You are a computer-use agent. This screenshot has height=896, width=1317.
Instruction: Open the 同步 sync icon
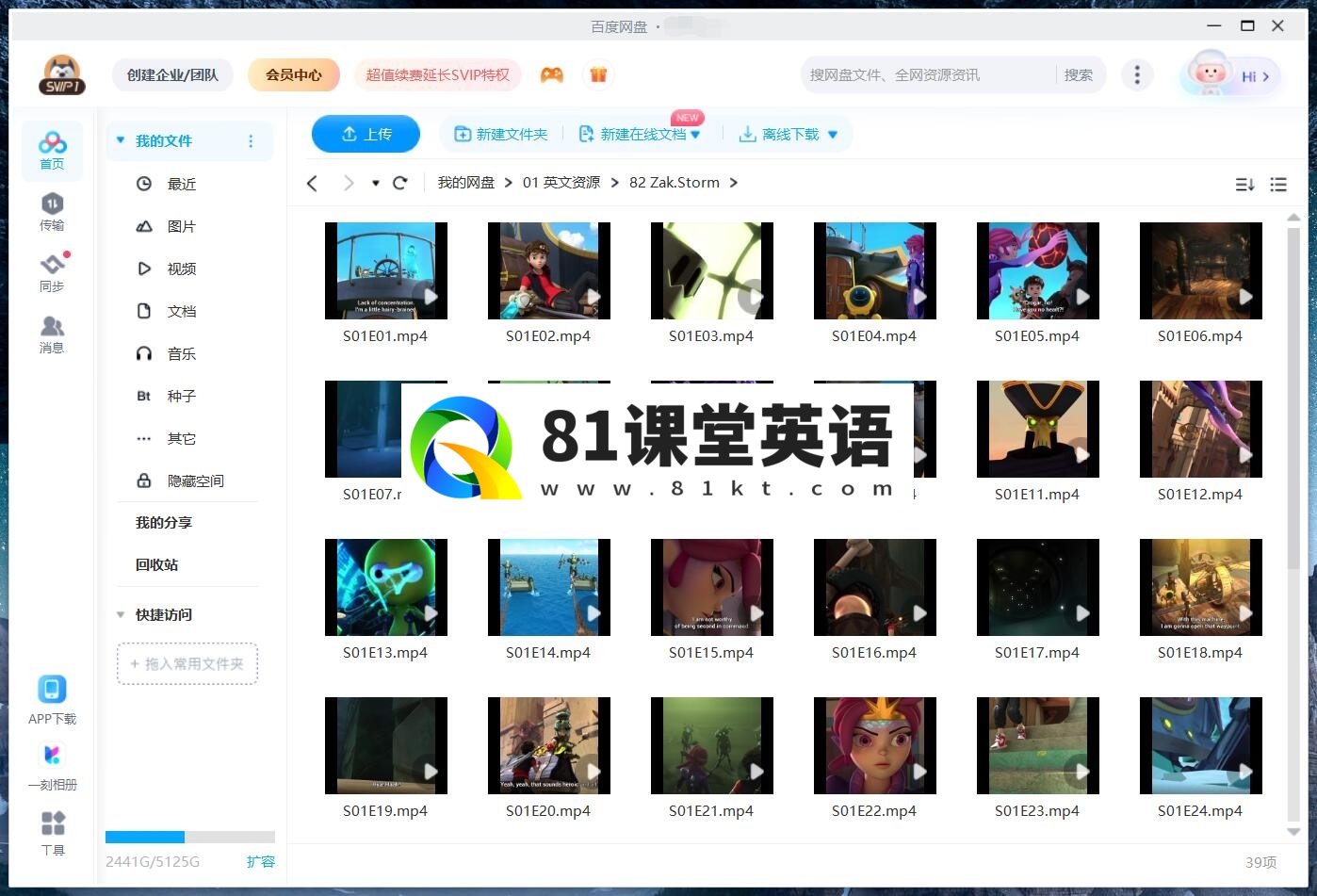pyautogui.click(x=52, y=272)
